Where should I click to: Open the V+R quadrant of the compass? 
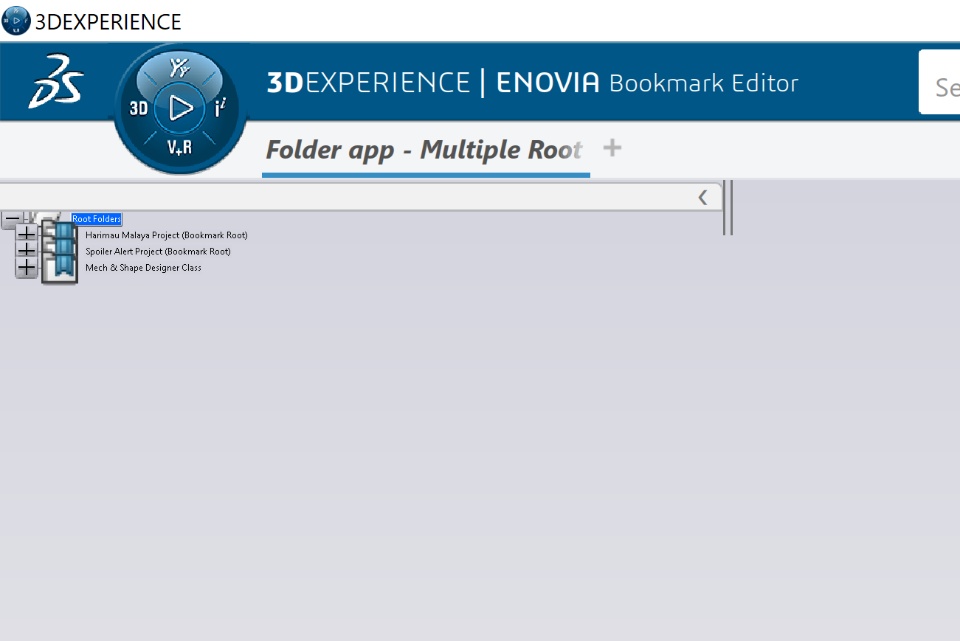180,148
